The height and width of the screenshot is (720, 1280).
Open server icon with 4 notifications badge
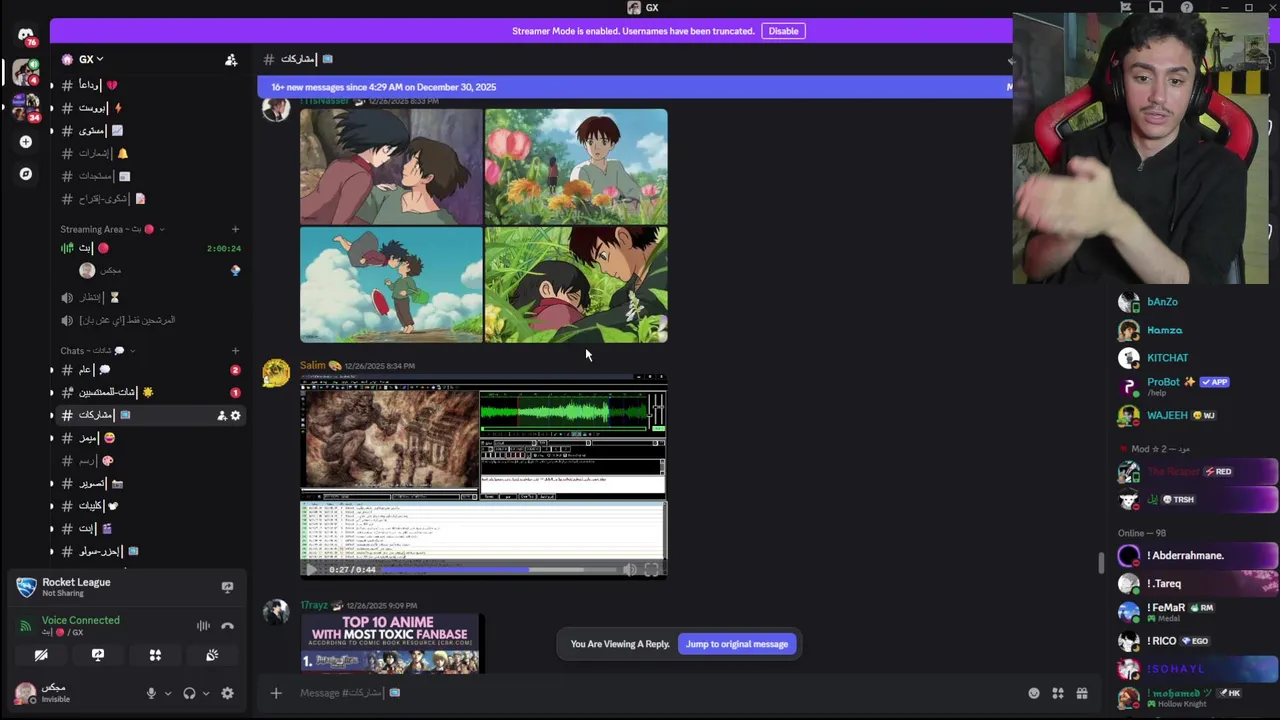click(x=25, y=73)
